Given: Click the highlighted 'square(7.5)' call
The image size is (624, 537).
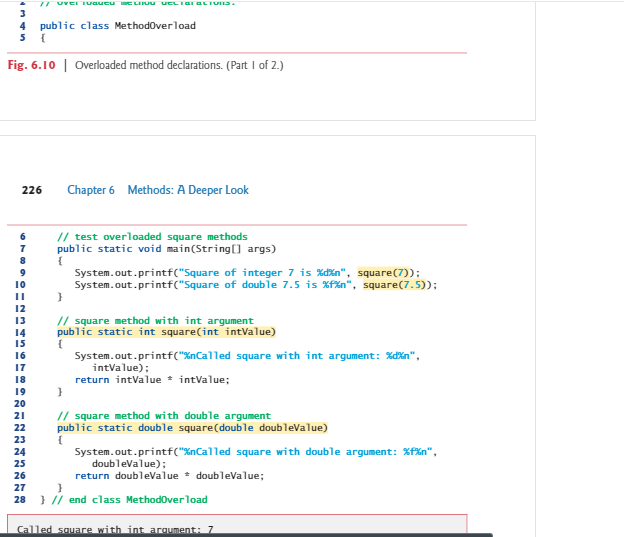Looking at the screenshot, I should [x=395, y=285].
